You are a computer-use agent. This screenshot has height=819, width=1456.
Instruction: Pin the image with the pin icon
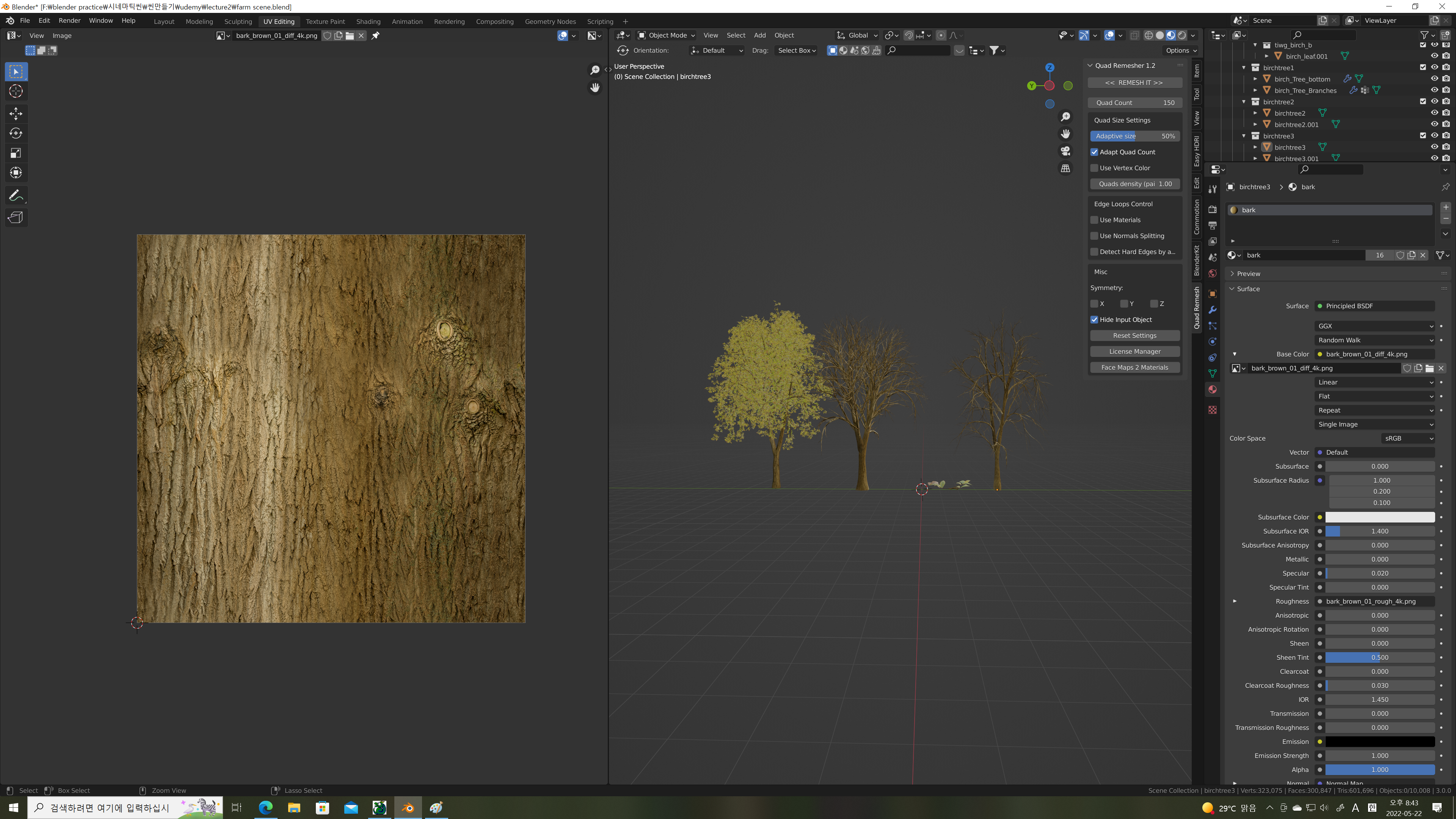(375, 36)
